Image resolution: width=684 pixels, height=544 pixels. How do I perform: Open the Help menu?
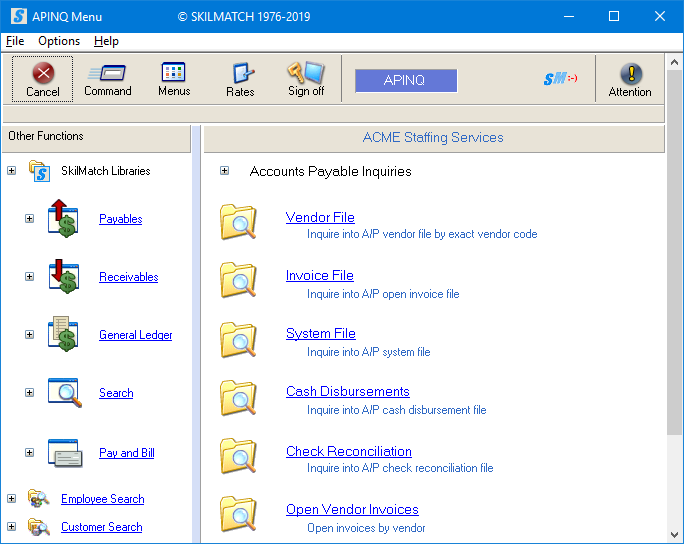106,41
